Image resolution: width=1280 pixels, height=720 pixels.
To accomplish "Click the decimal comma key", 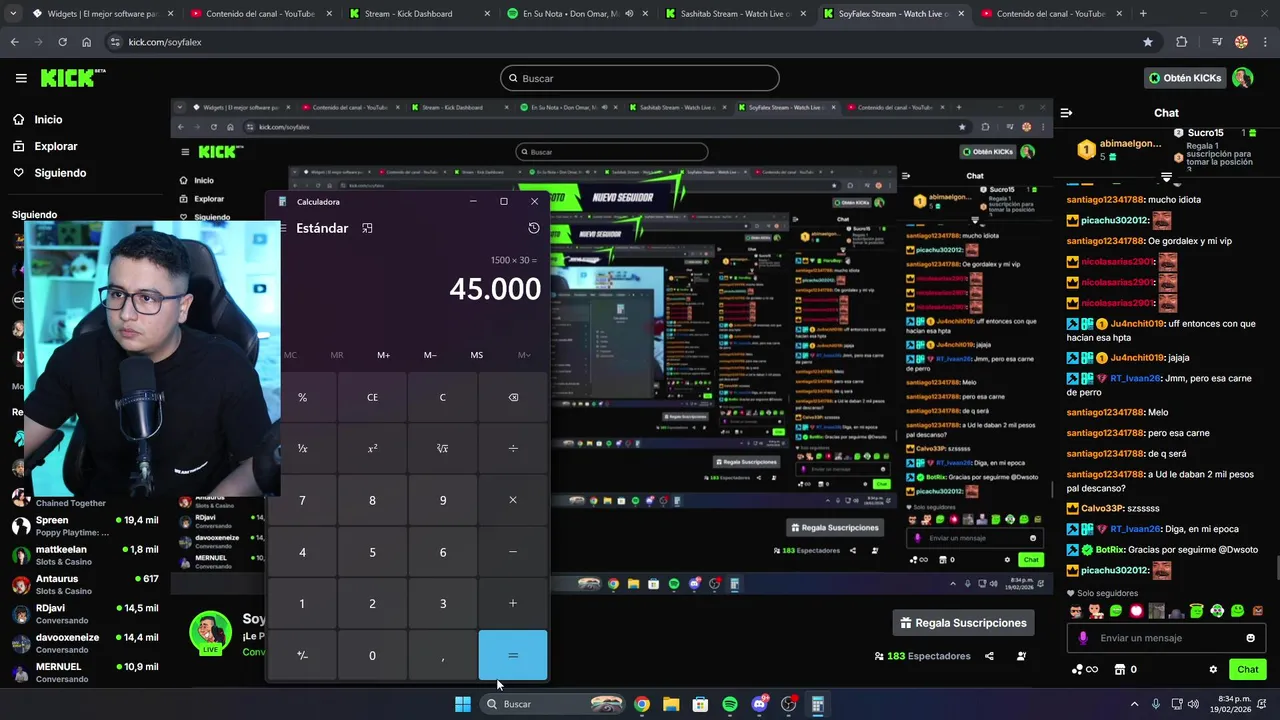I will (x=443, y=655).
